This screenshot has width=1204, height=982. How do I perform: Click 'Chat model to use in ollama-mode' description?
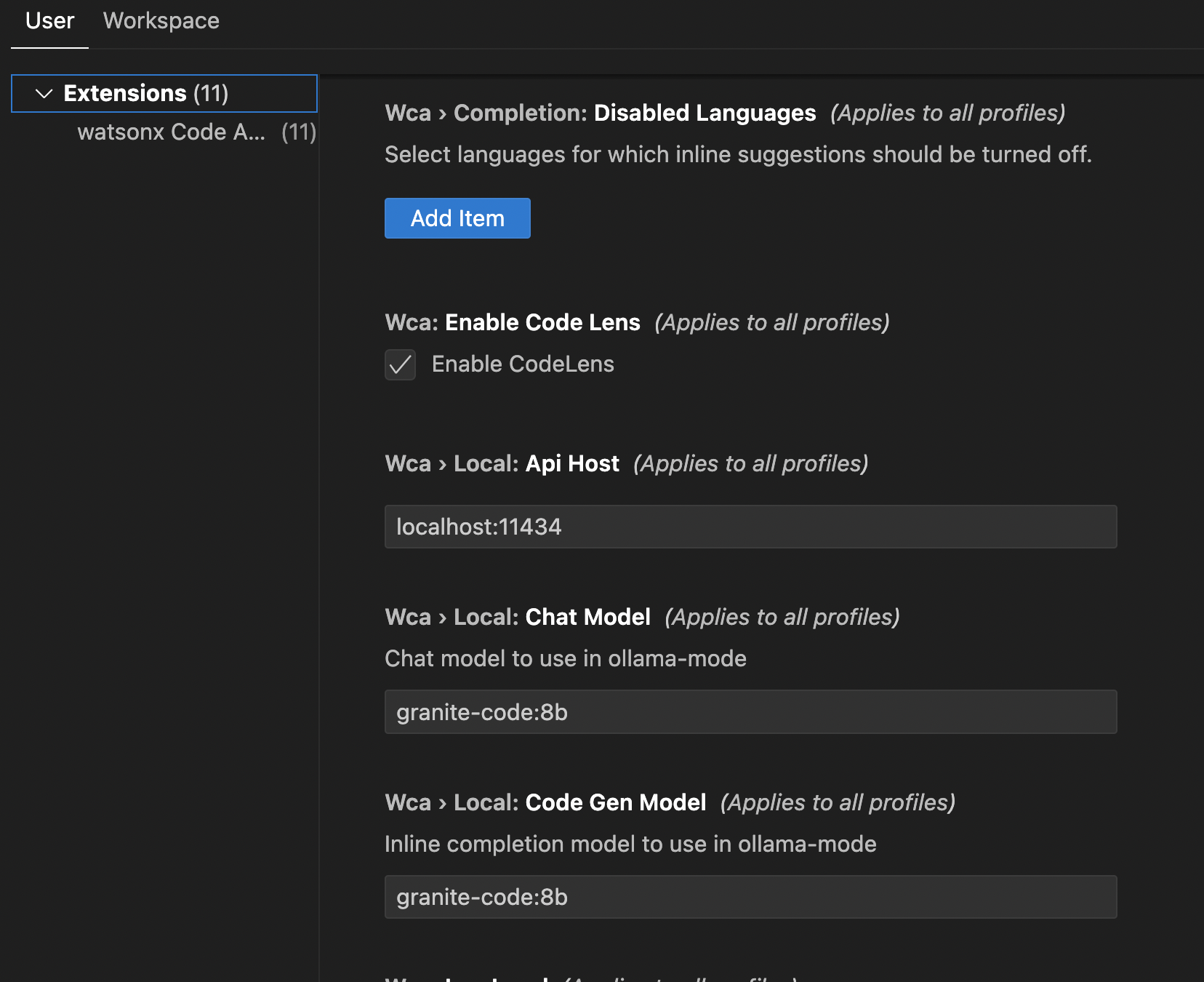(566, 659)
